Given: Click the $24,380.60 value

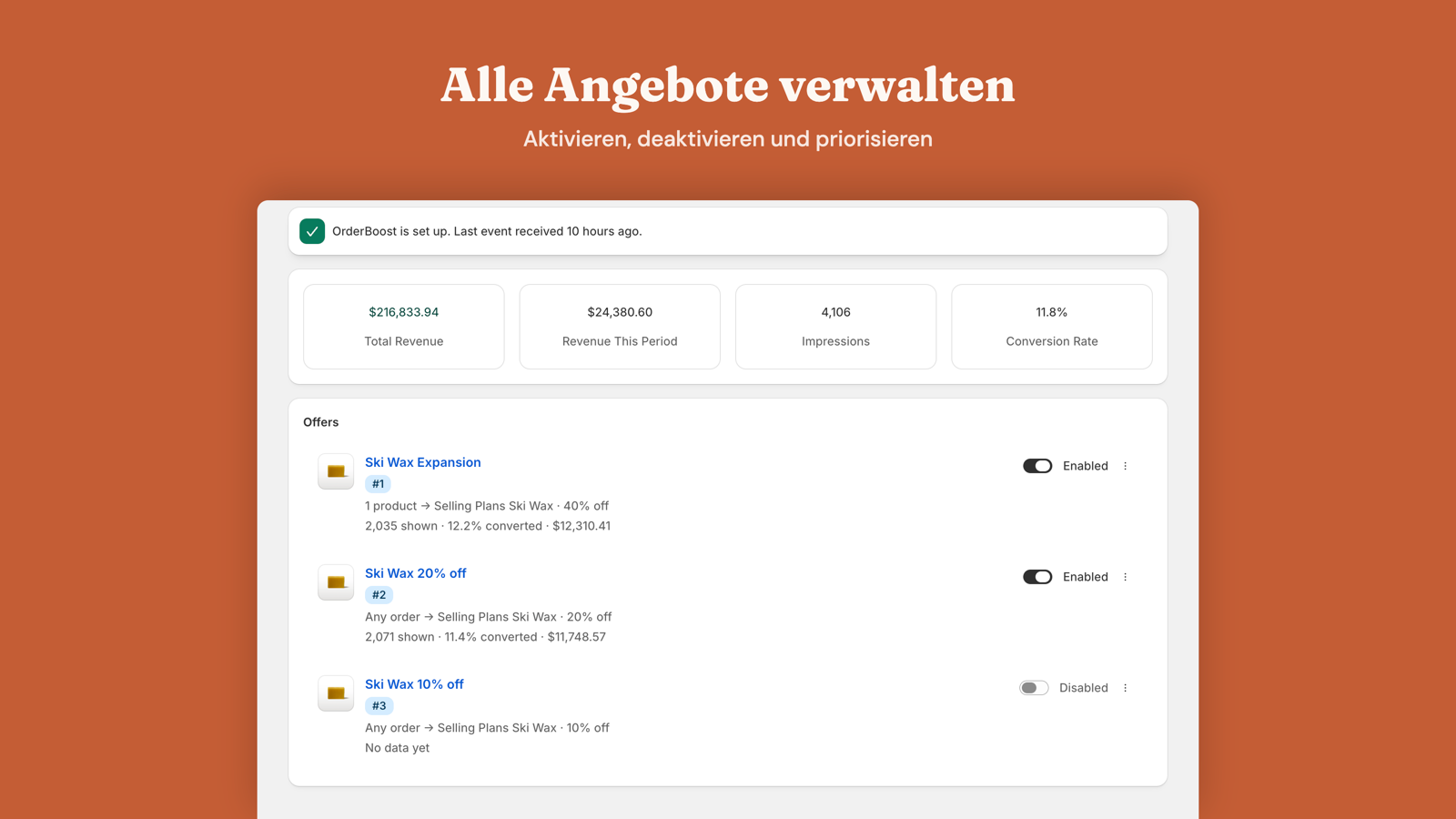Looking at the screenshot, I should click(x=620, y=312).
